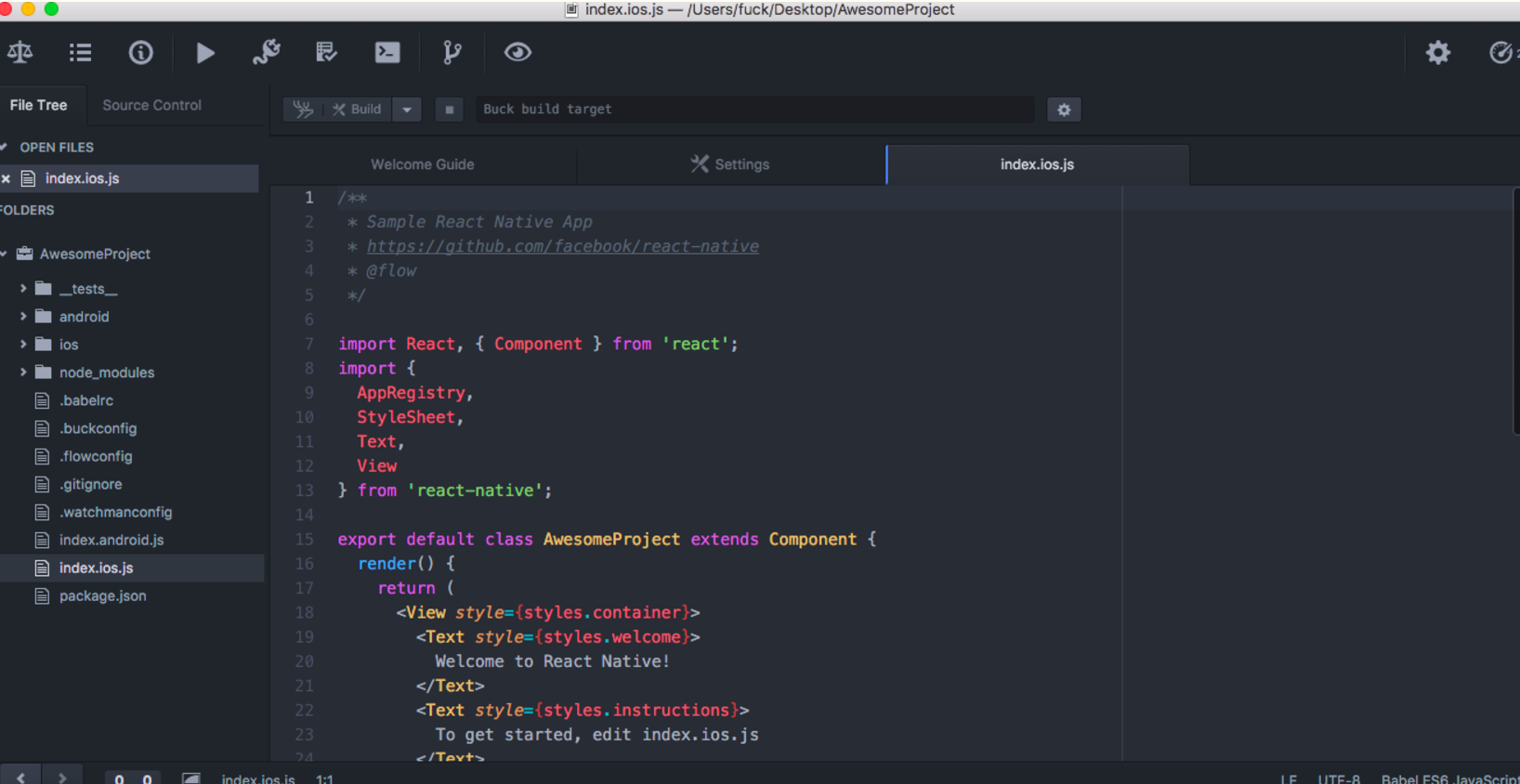
Task: Expand the ios folder chevron
Action: click(23, 345)
